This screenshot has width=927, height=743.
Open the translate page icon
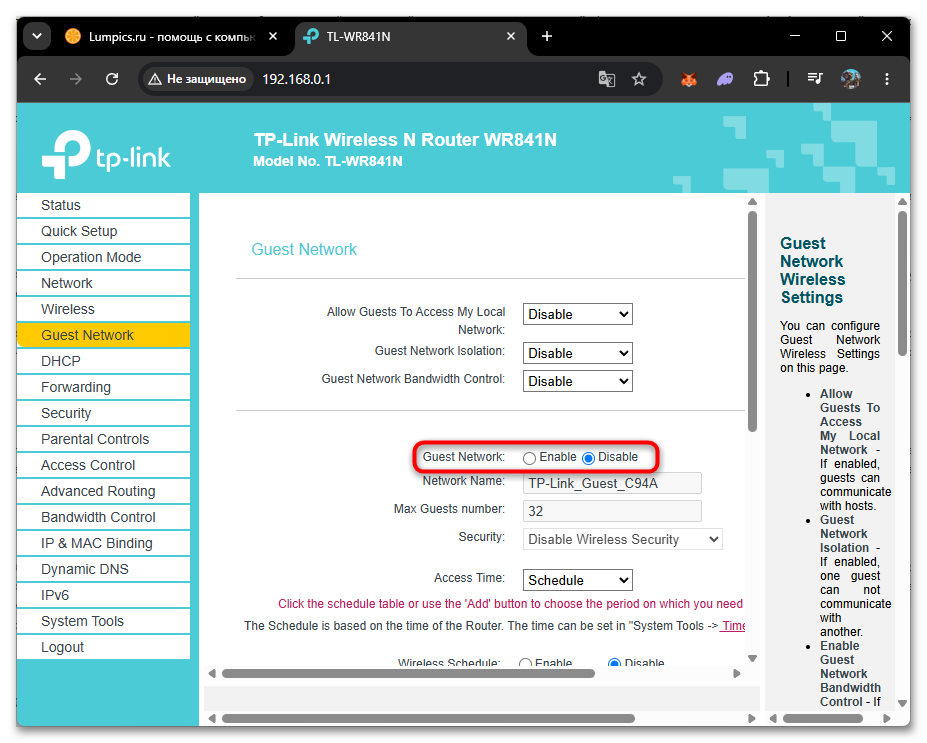point(607,79)
